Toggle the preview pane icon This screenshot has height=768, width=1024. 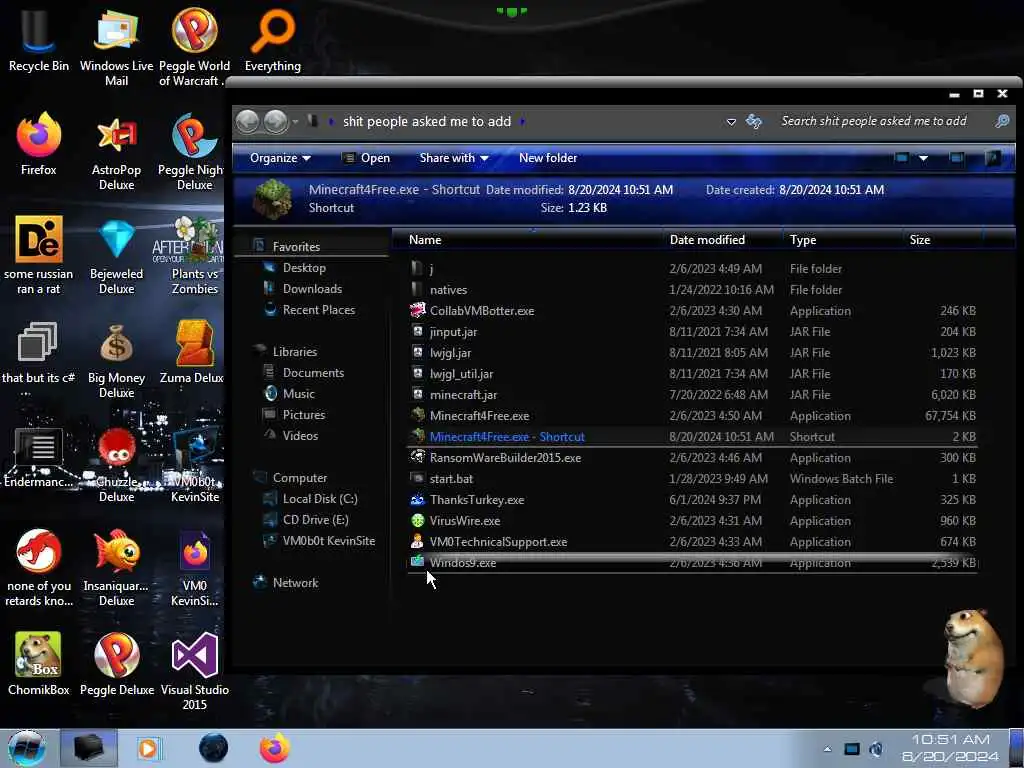click(x=957, y=158)
